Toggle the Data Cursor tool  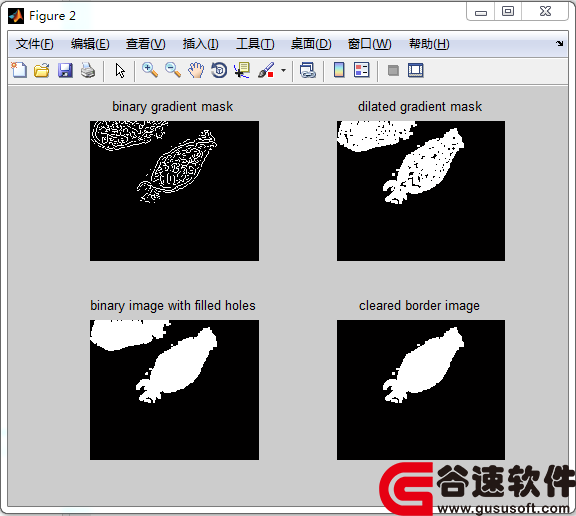click(242, 70)
